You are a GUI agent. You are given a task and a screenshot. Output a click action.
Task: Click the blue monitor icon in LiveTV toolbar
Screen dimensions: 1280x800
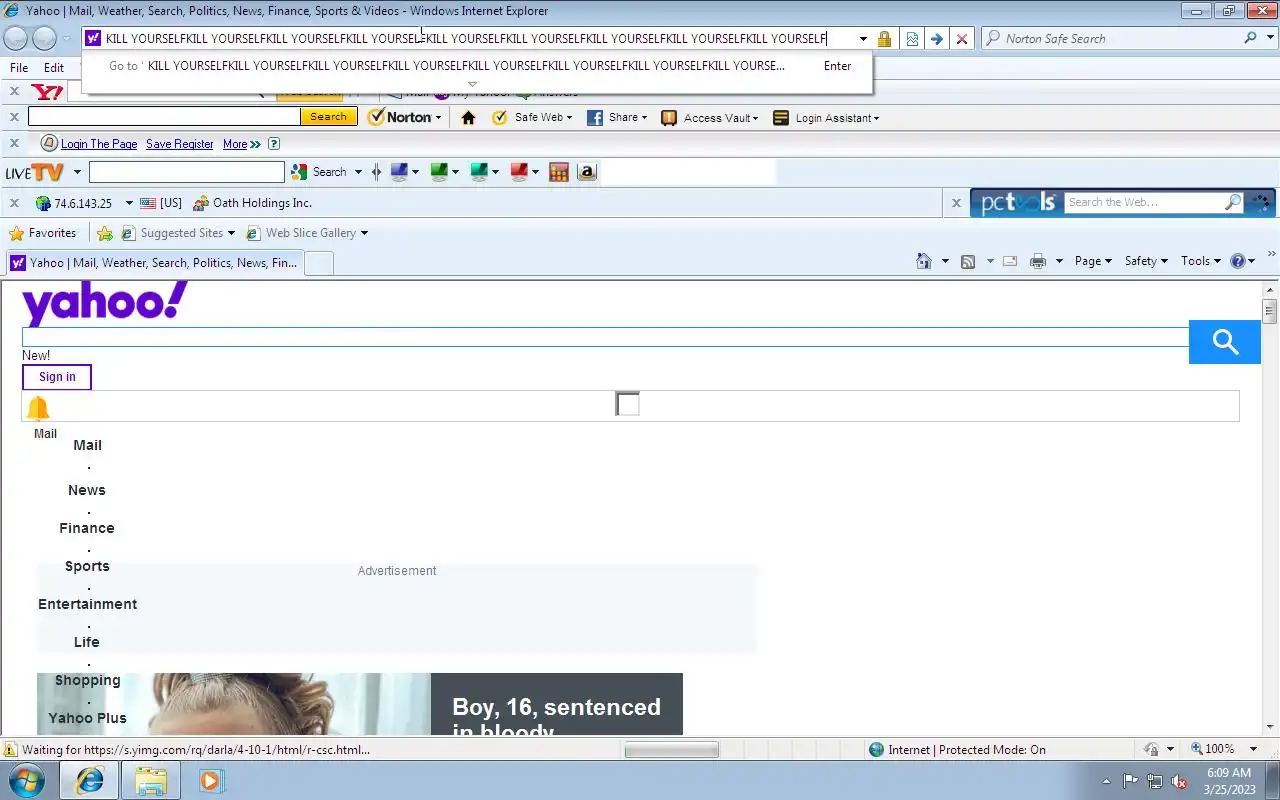tap(399, 172)
